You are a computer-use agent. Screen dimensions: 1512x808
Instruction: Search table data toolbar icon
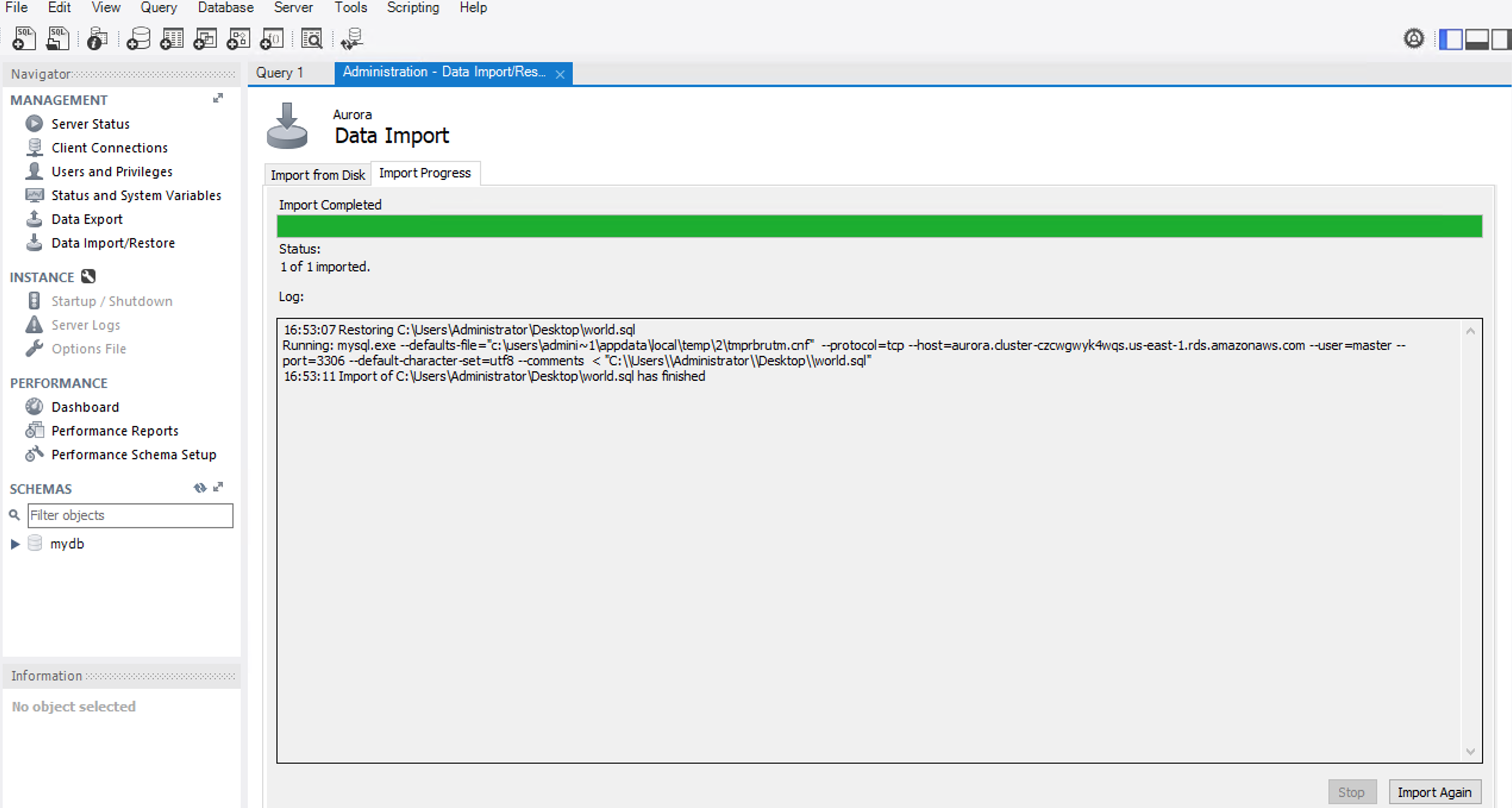(x=311, y=39)
